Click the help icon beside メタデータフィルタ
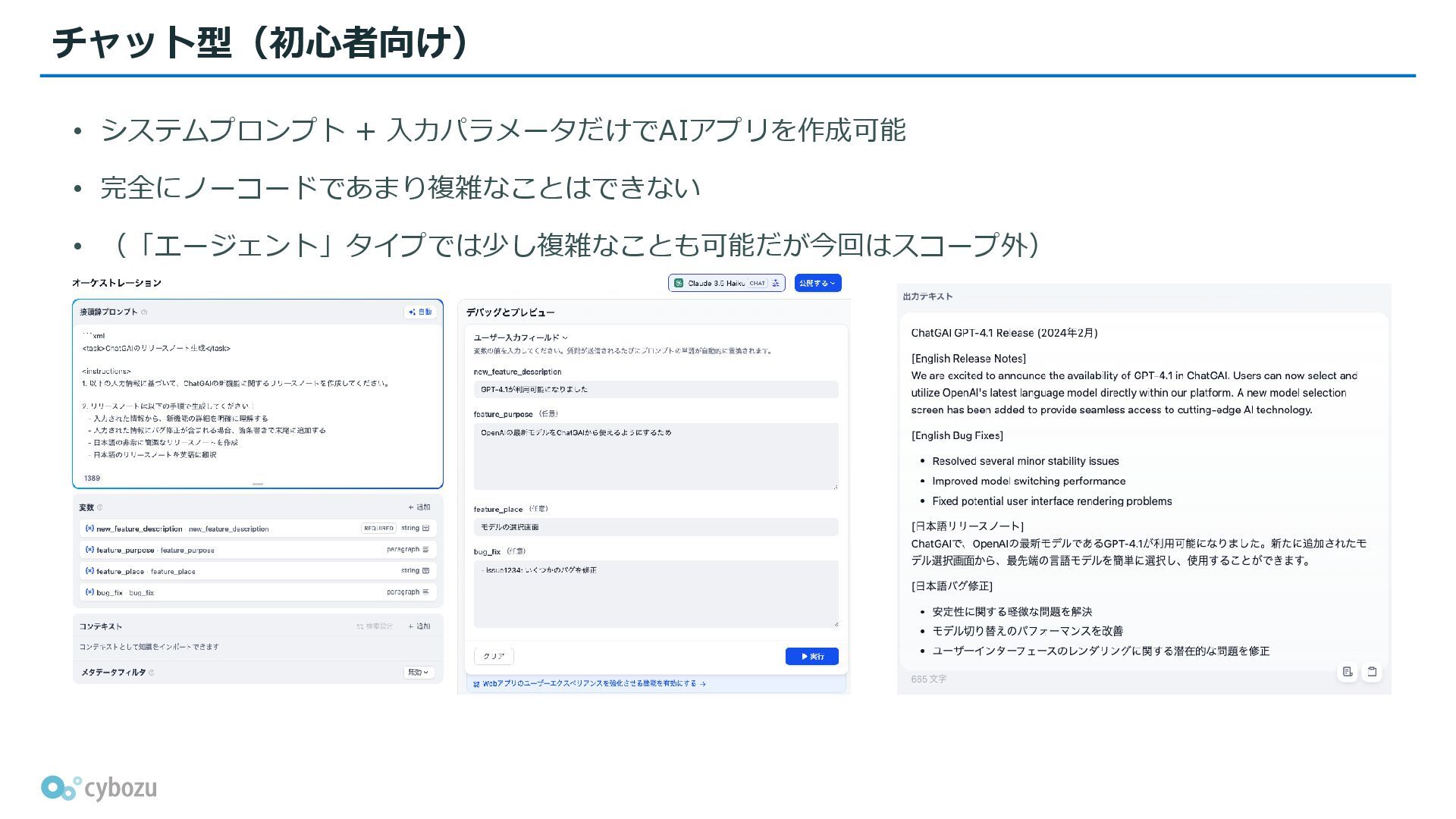 coord(152,673)
